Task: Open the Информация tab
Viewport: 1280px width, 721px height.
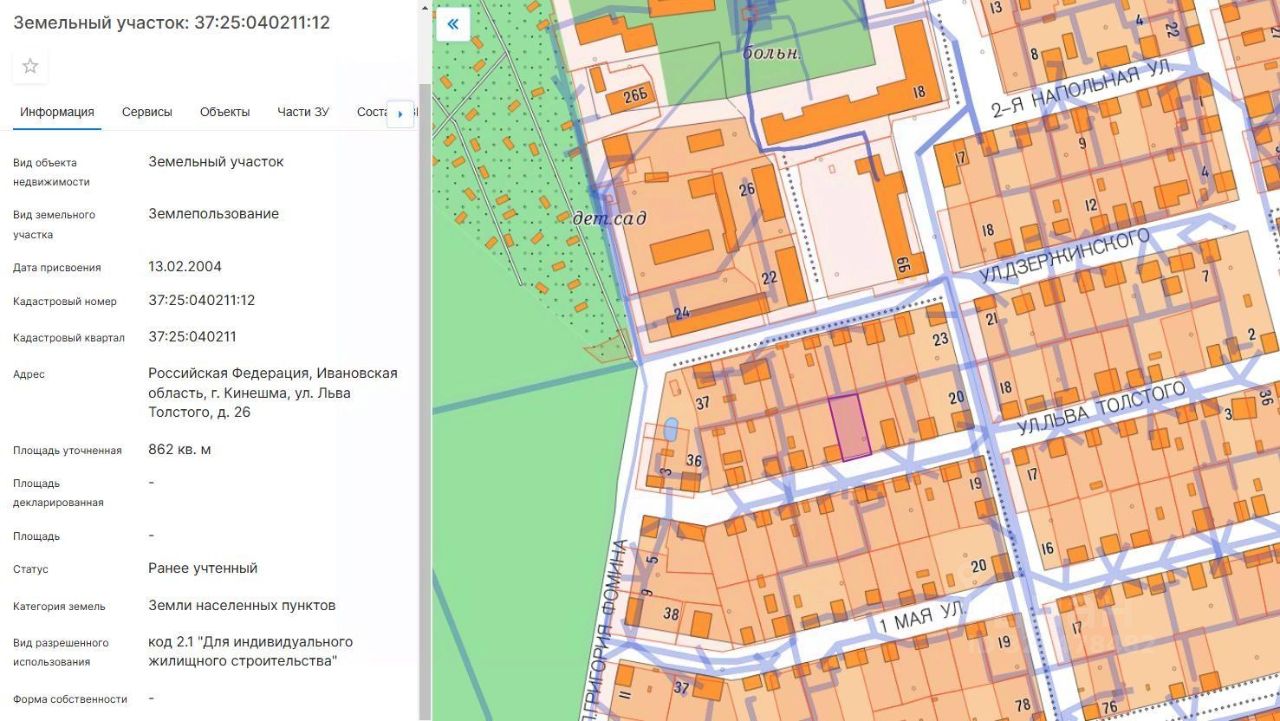Action: tap(57, 112)
